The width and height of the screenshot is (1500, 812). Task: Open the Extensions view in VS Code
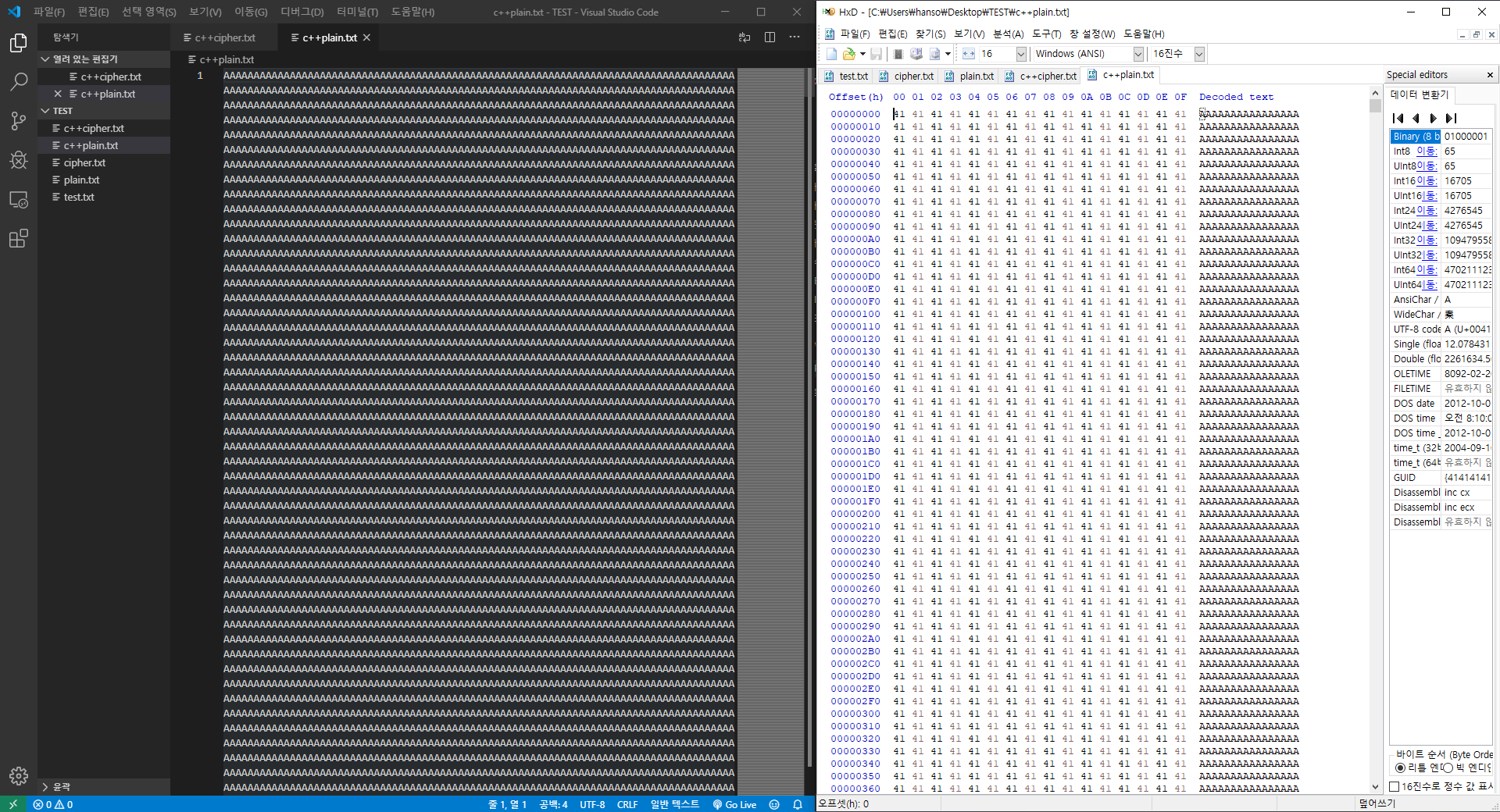pyautogui.click(x=19, y=238)
